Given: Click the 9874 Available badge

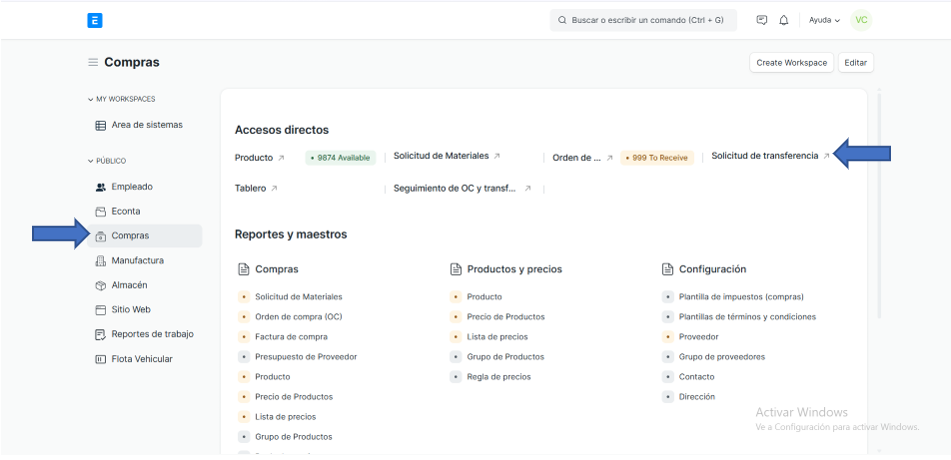Looking at the screenshot, I should 340,158.
